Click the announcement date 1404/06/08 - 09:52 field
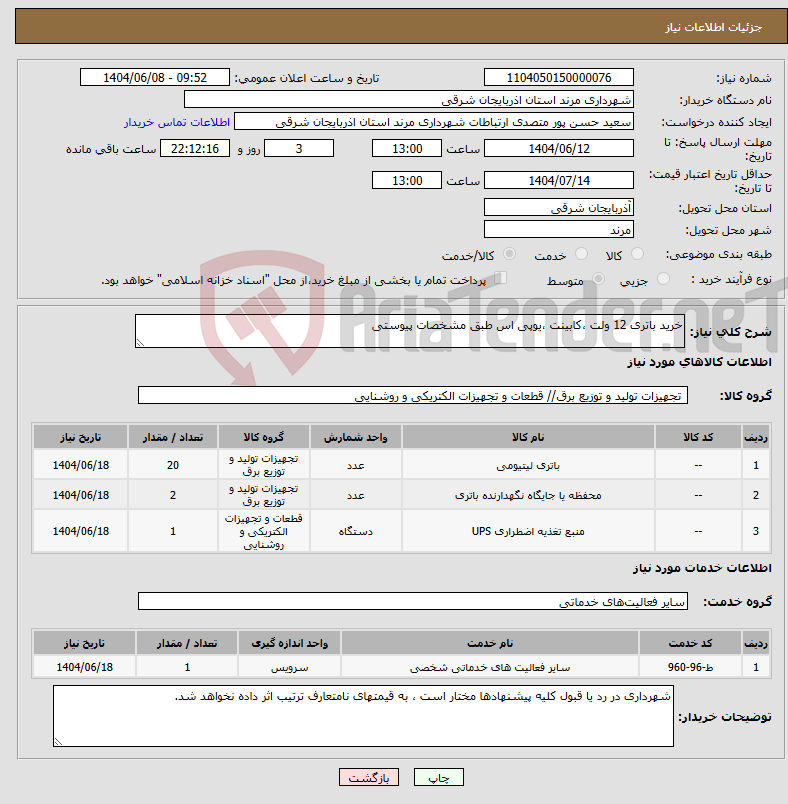The height and width of the screenshot is (804, 788). coord(155,77)
